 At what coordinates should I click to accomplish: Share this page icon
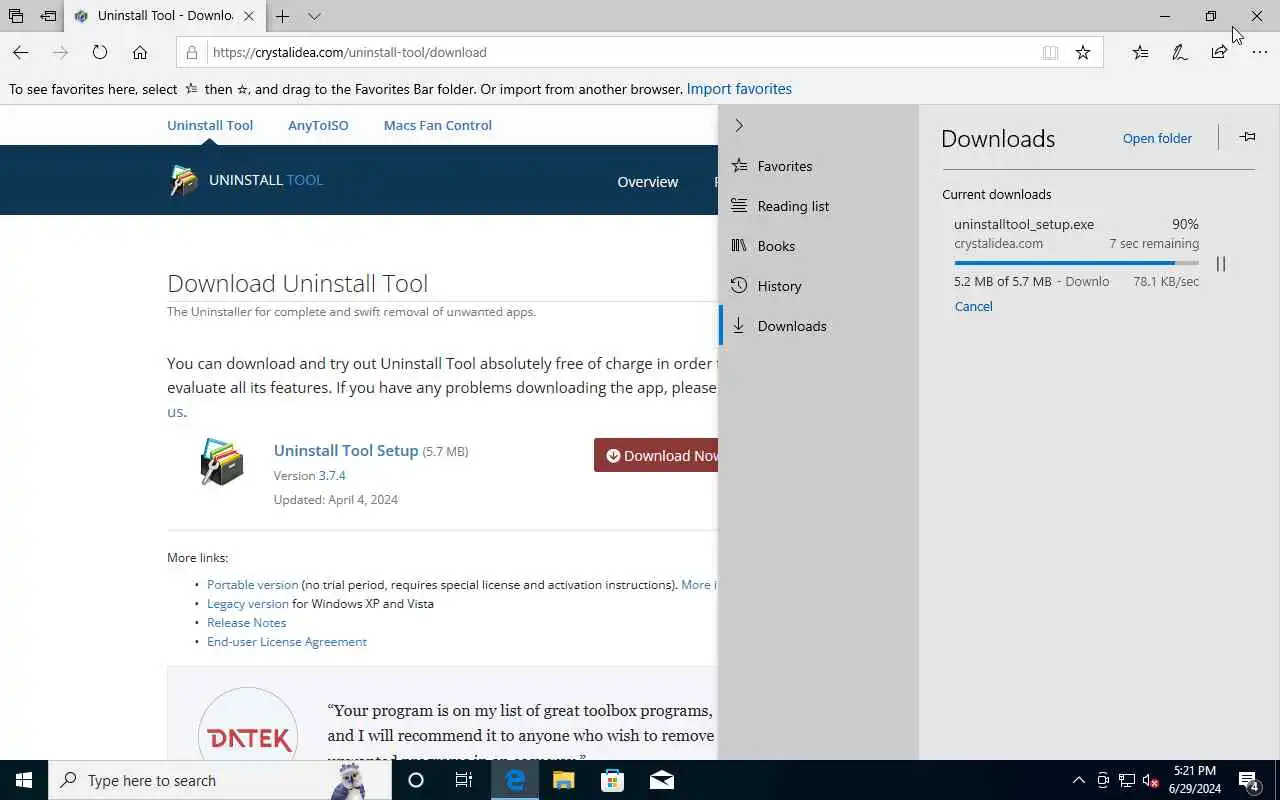(x=1219, y=52)
